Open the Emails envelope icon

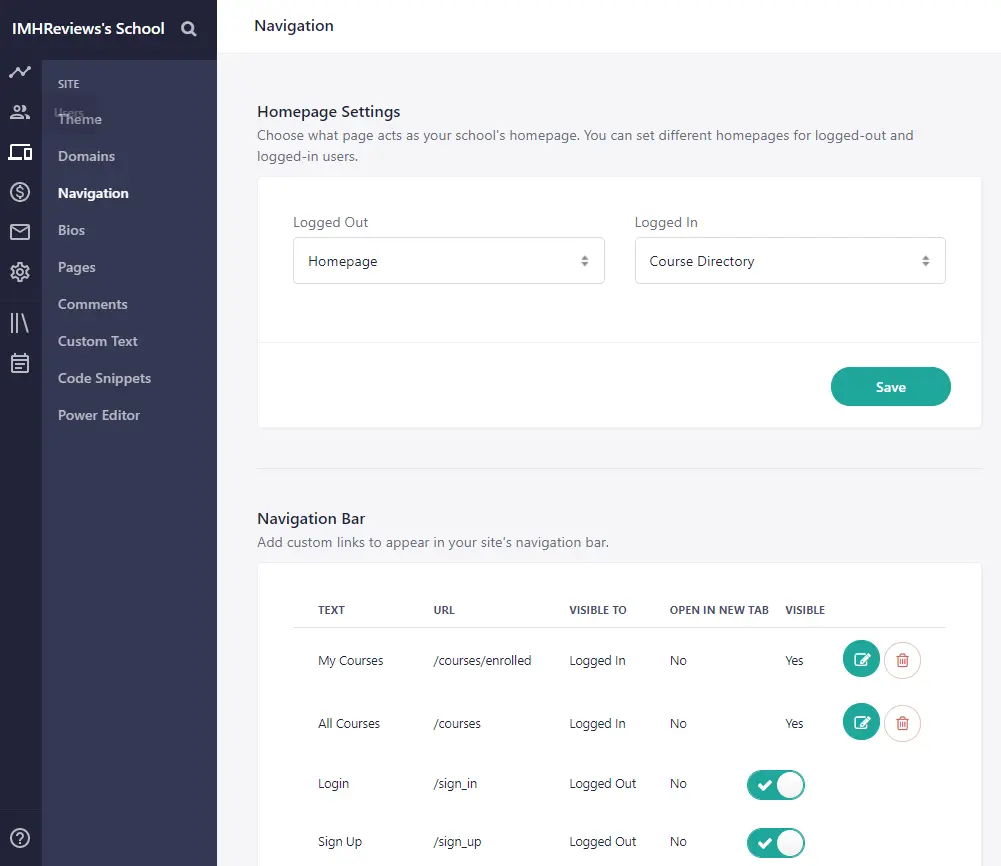pyautogui.click(x=20, y=232)
